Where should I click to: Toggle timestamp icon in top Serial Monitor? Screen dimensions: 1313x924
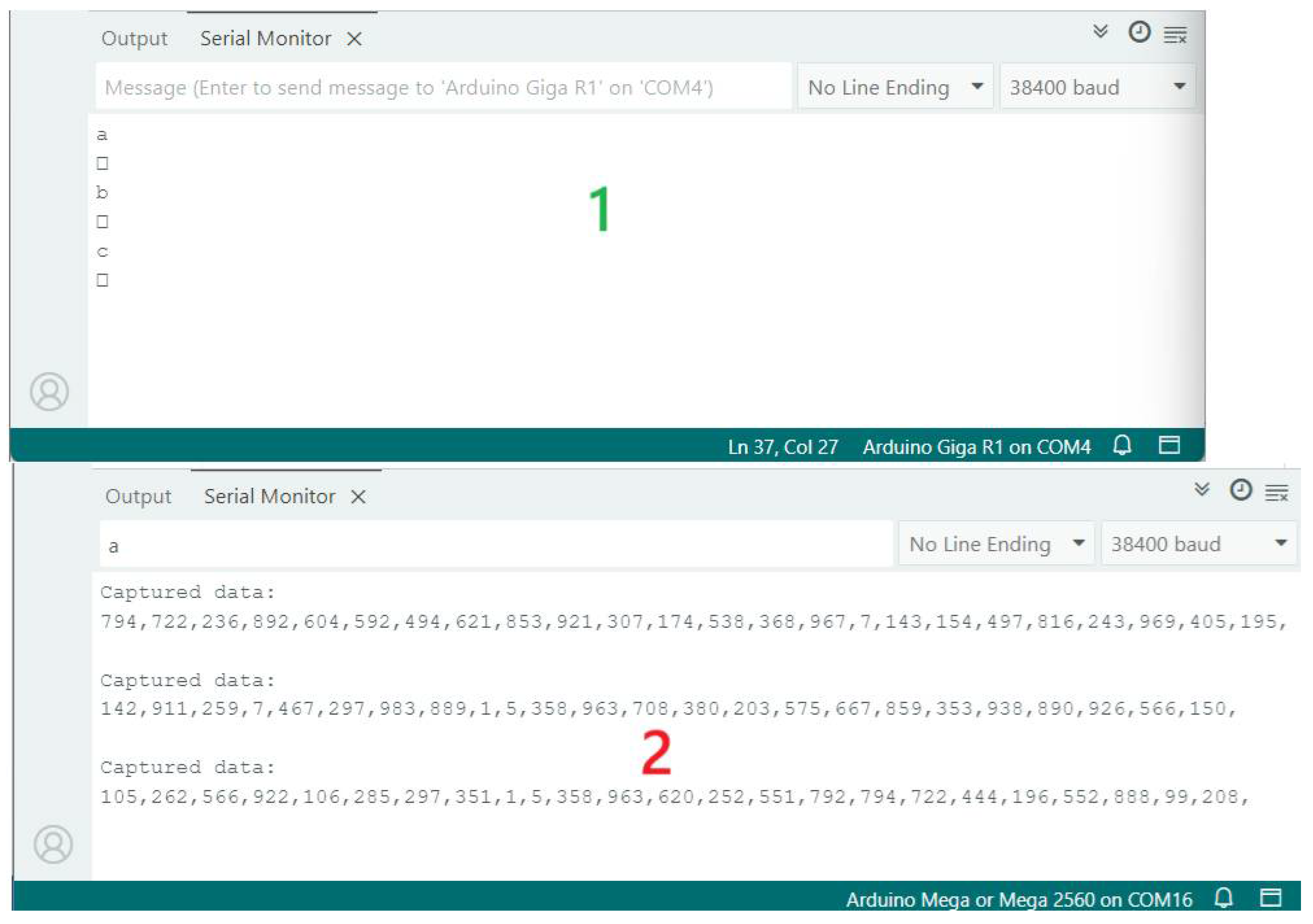coord(1139,32)
